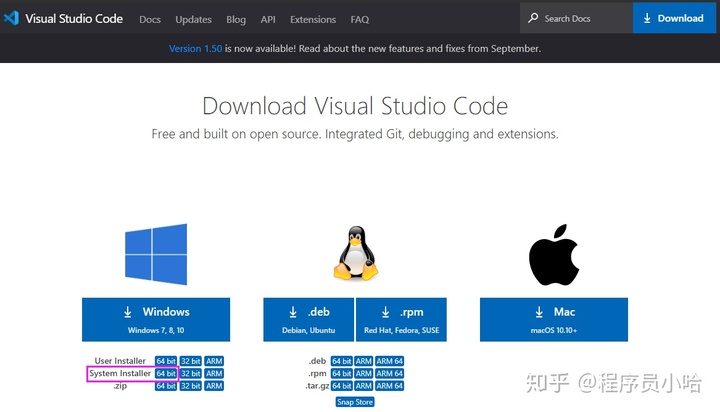This screenshot has width=720, height=412.
Task: Download Windows User Installer ARM
Action: 214,361
